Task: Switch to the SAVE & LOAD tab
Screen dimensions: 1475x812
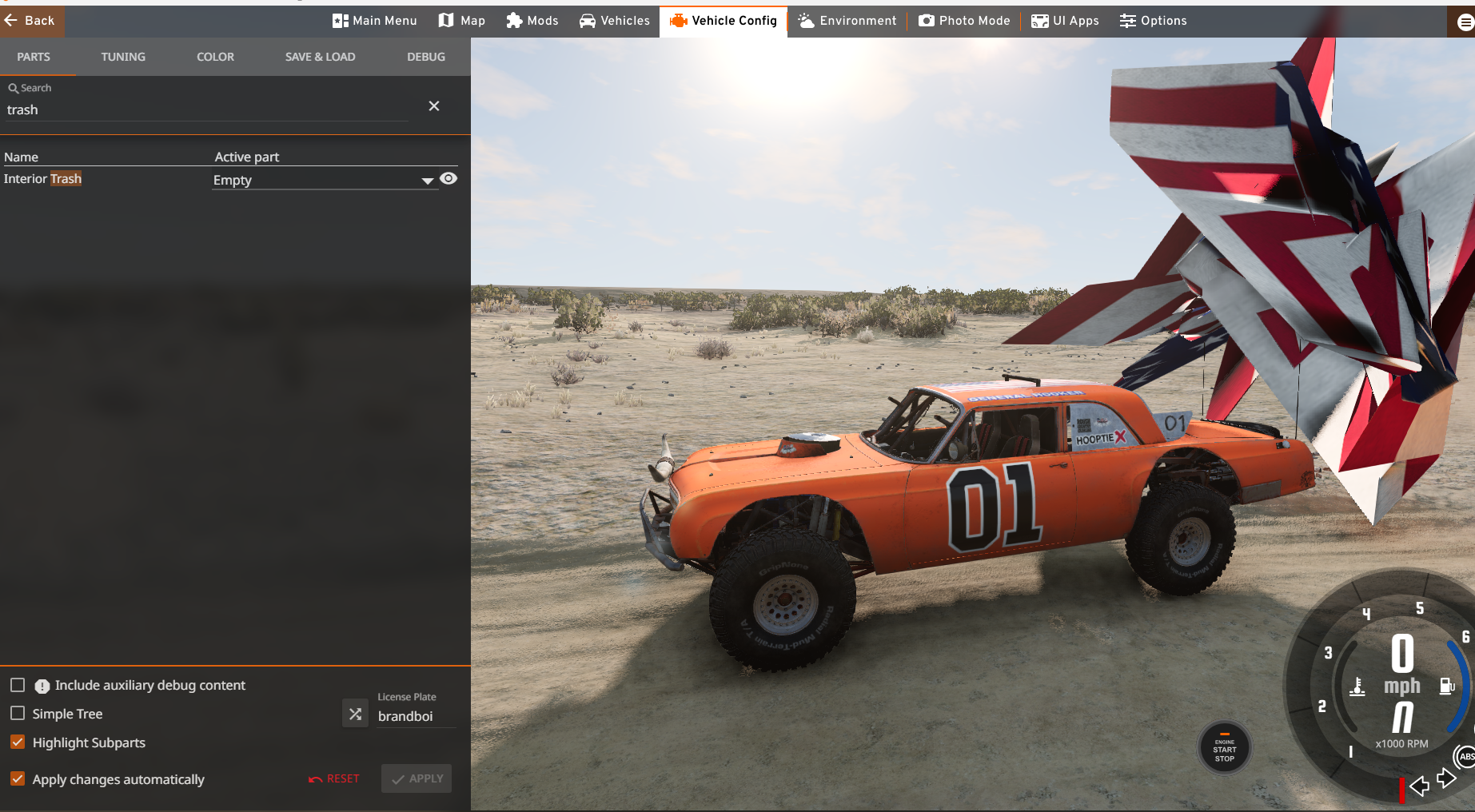Action: pos(321,57)
